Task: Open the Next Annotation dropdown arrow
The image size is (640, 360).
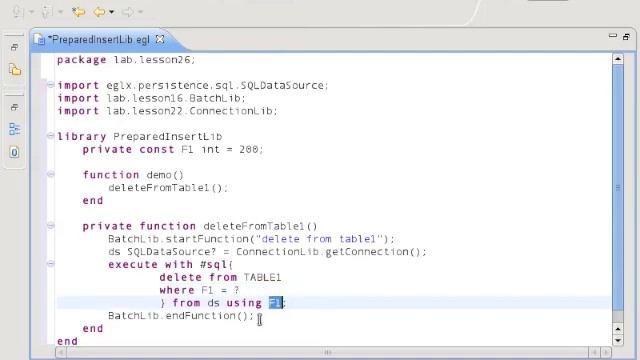Action: pyautogui.click(x=31, y=12)
